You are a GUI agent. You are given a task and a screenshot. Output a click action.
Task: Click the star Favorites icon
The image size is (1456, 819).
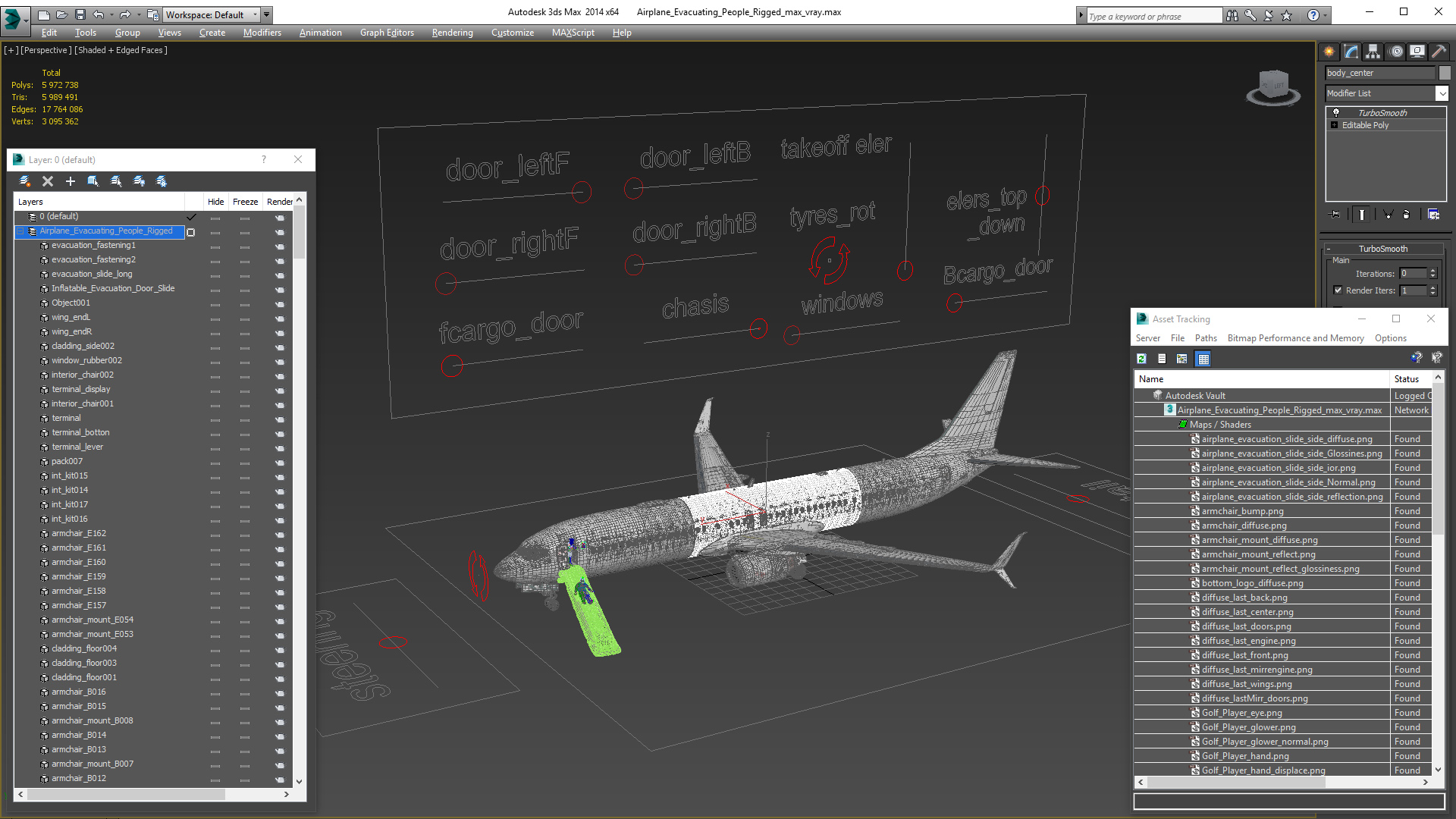coord(1287,15)
